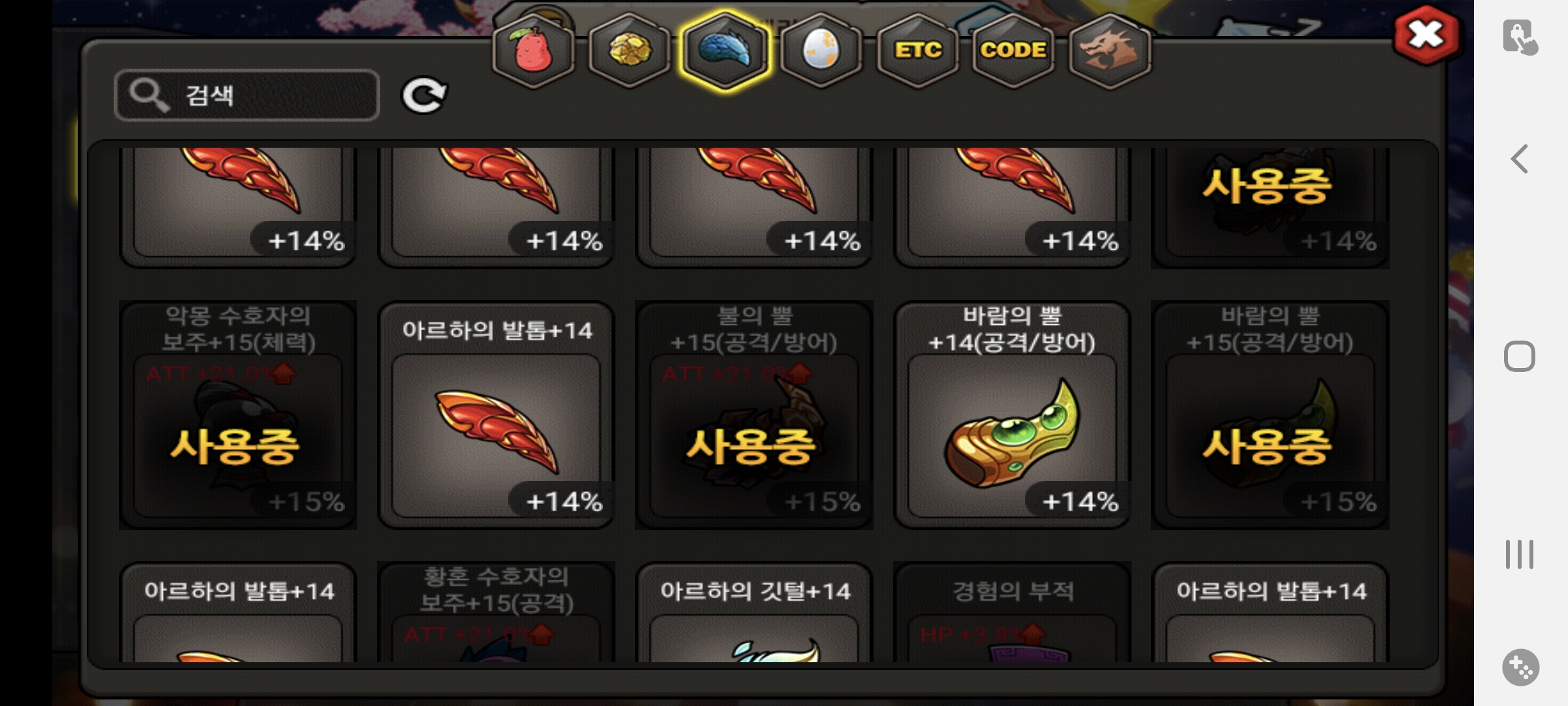Switch to the ETC tab

[x=918, y=50]
